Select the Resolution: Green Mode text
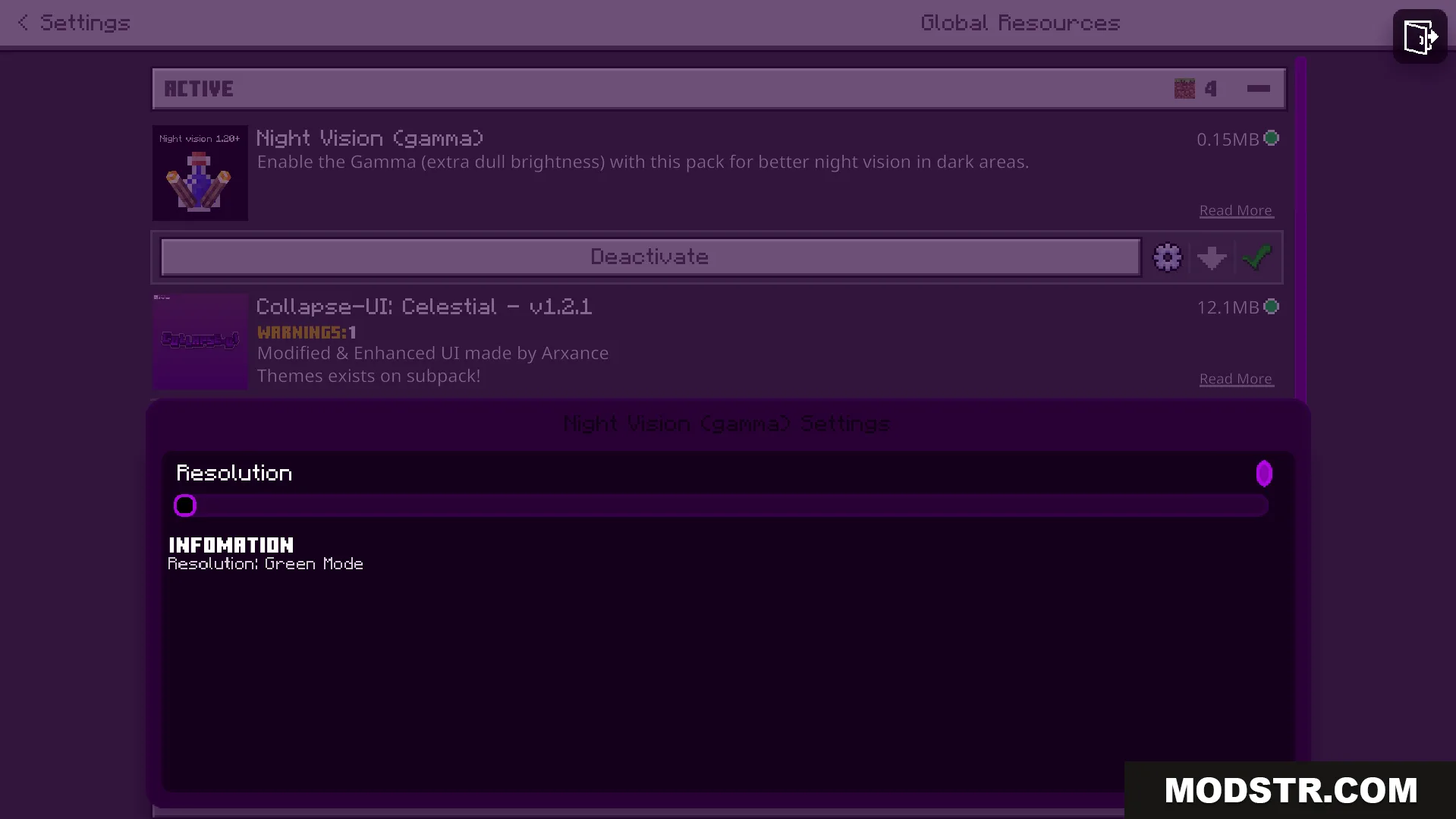The height and width of the screenshot is (819, 1456). coord(266,564)
